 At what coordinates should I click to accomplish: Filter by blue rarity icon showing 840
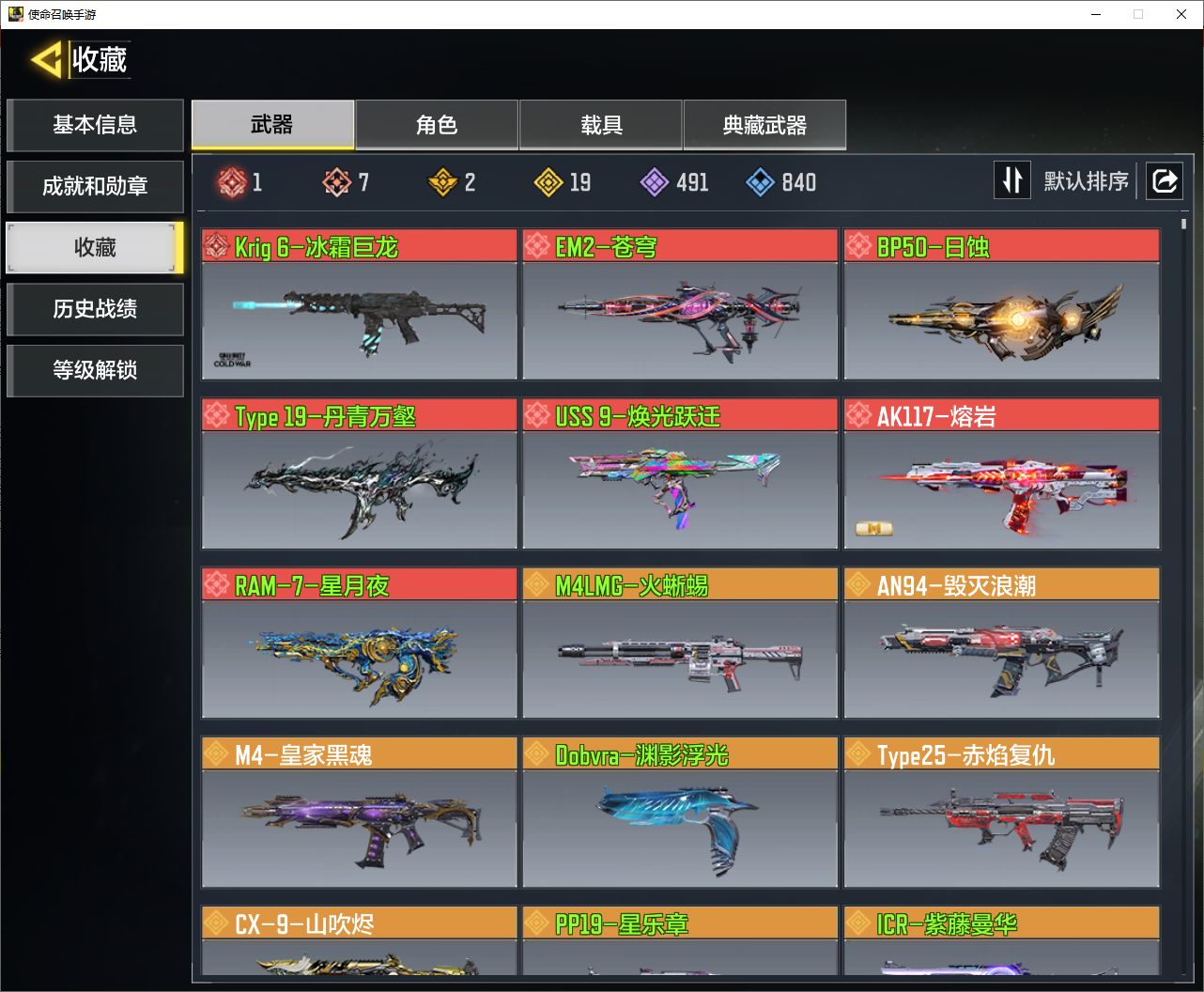point(761,182)
